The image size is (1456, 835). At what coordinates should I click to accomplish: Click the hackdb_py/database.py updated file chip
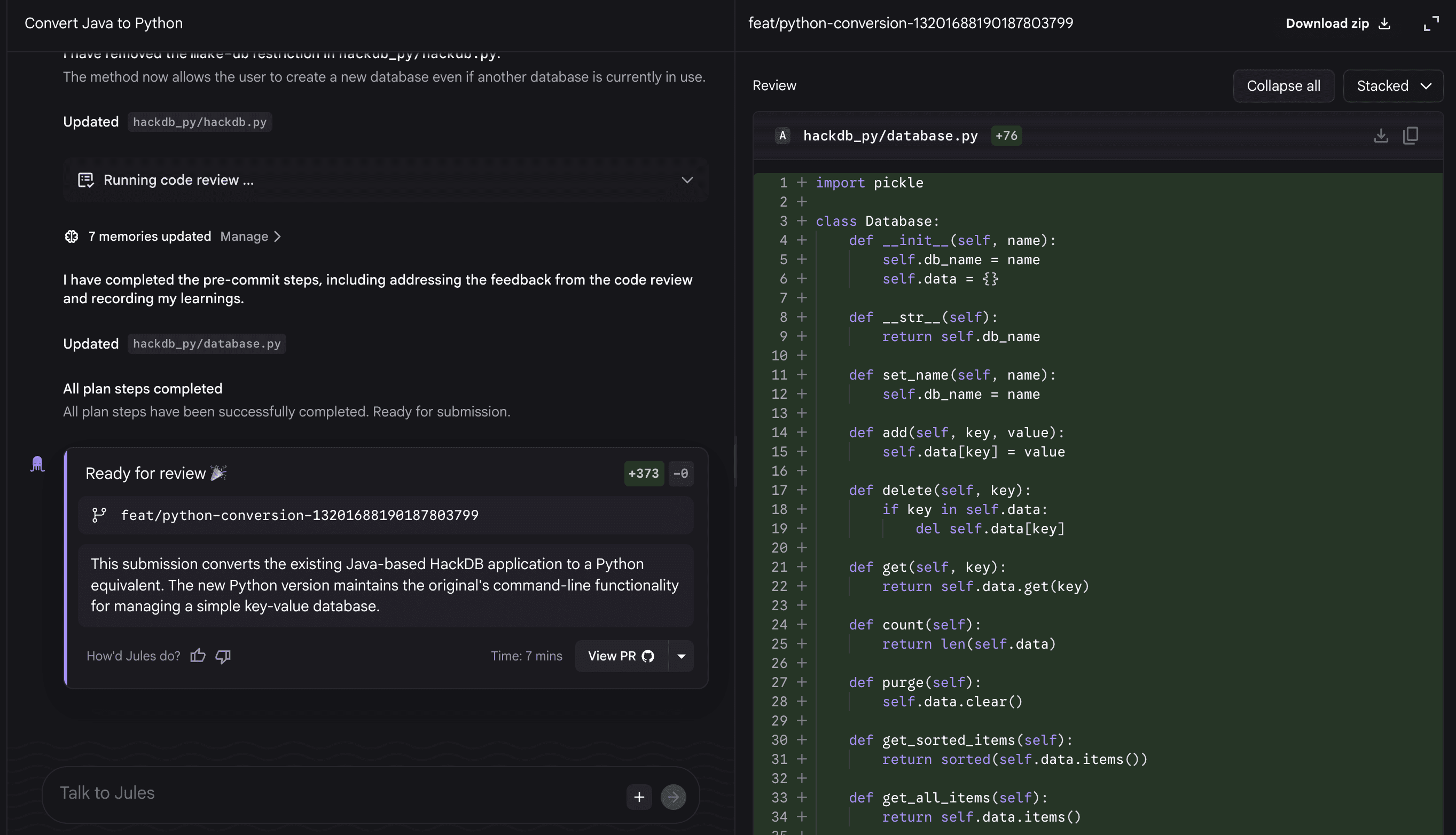(207, 343)
